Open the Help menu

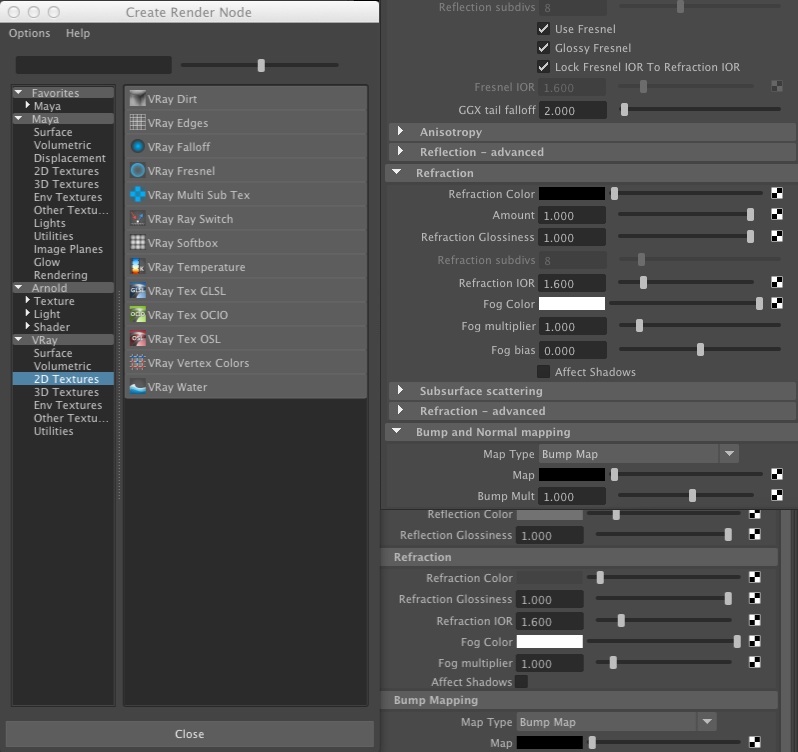coord(78,33)
